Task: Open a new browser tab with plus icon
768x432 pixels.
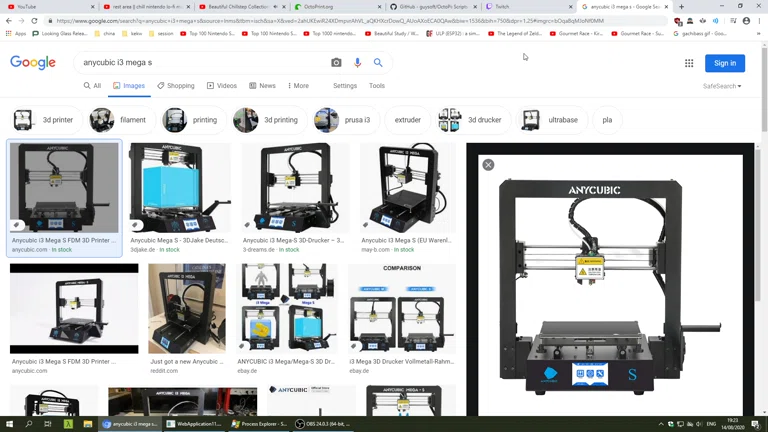Action: tap(681, 7)
